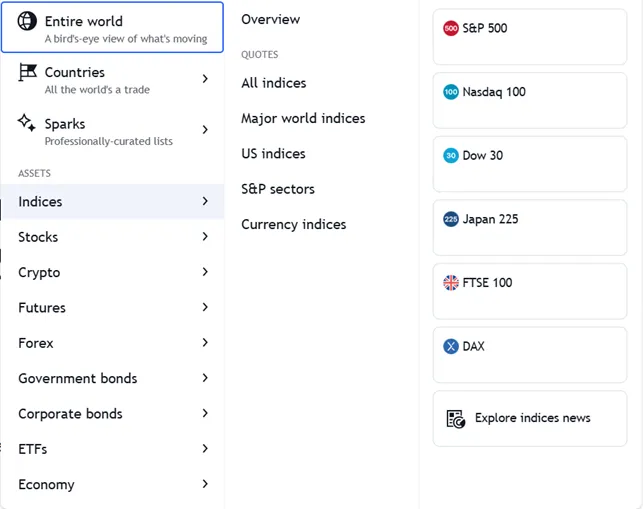Click the DAX blue X icon
The height and width of the screenshot is (509, 643).
click(450, 347)
